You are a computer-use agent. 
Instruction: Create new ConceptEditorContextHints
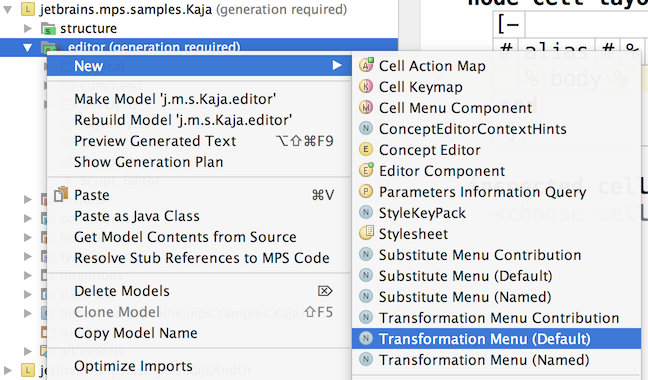point(496,129)
